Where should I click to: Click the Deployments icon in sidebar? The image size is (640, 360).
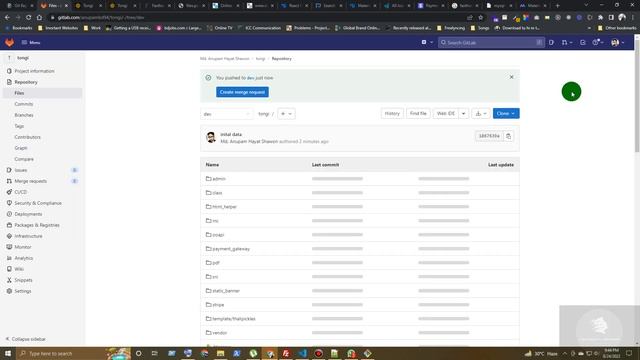(9, 214)
